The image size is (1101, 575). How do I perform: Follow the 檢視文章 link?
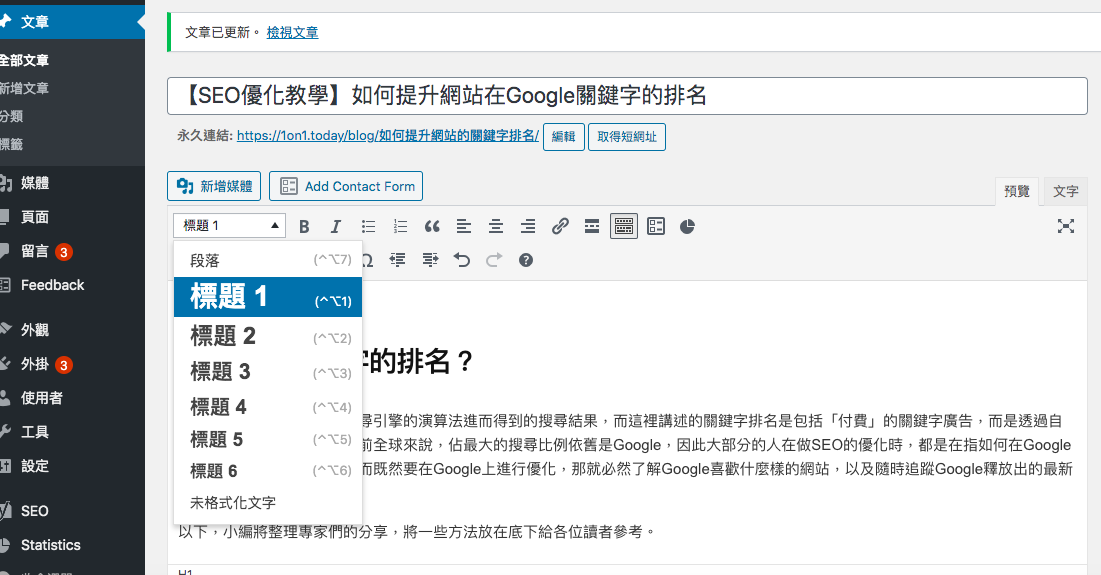pyautogui.click(x=292, y=33)
